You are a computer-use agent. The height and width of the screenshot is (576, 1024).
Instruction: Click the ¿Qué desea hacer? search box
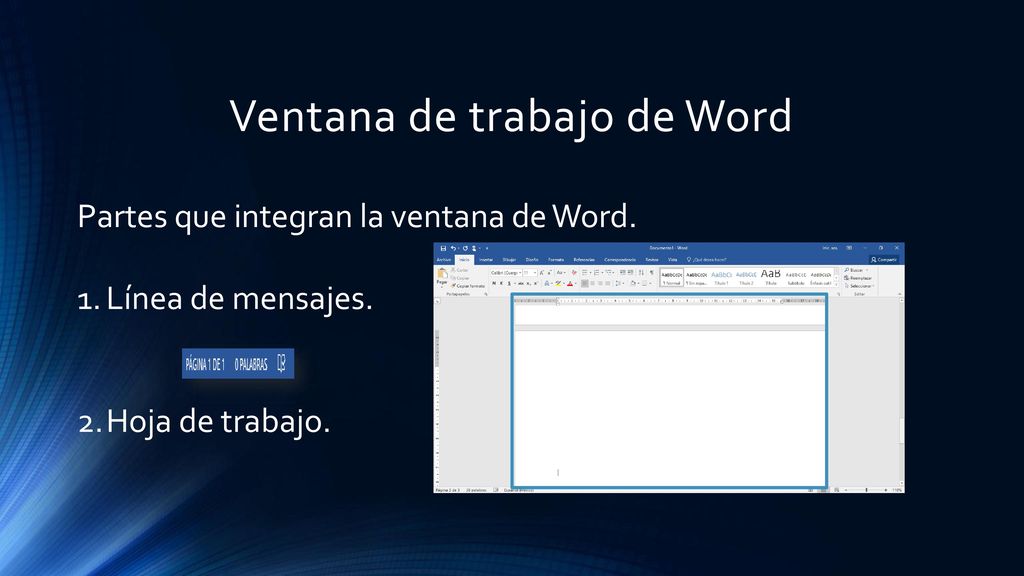[707, 260]
